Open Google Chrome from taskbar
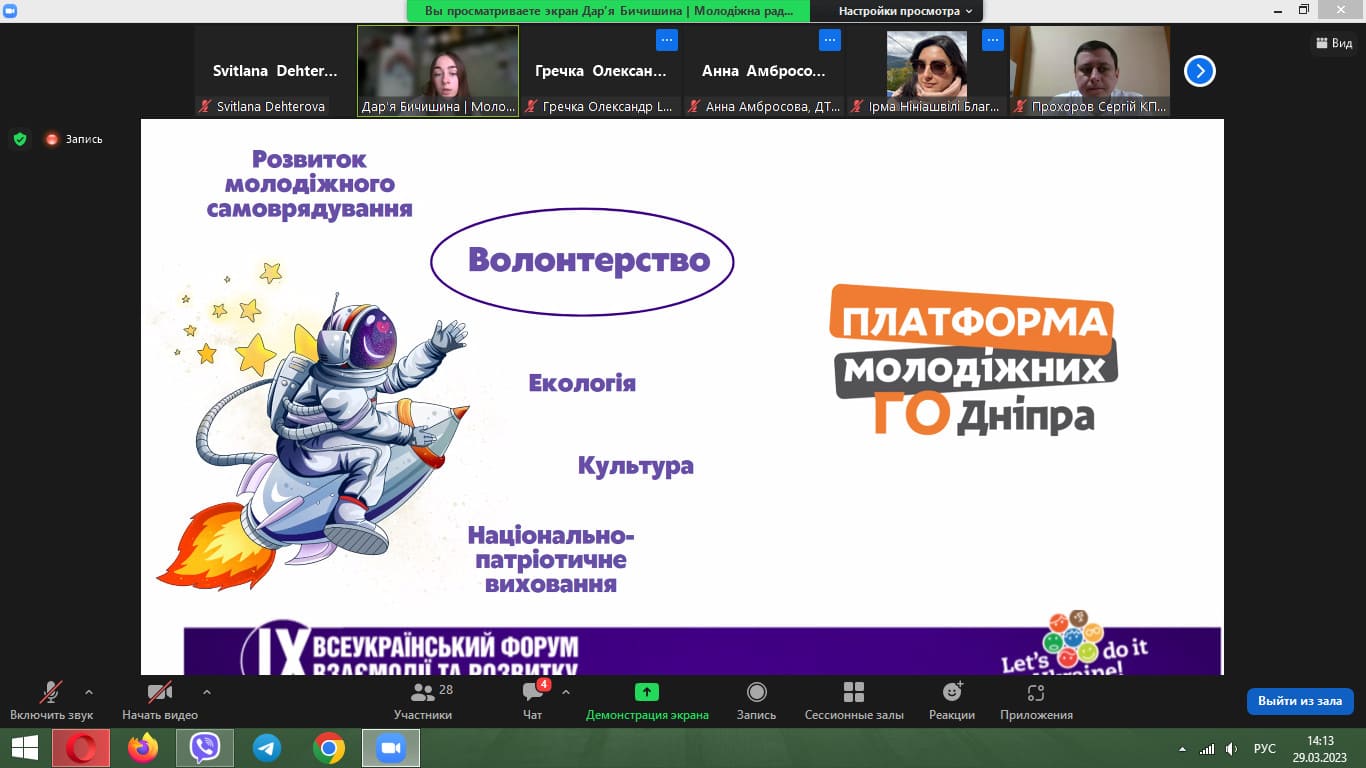 [329, 748]
